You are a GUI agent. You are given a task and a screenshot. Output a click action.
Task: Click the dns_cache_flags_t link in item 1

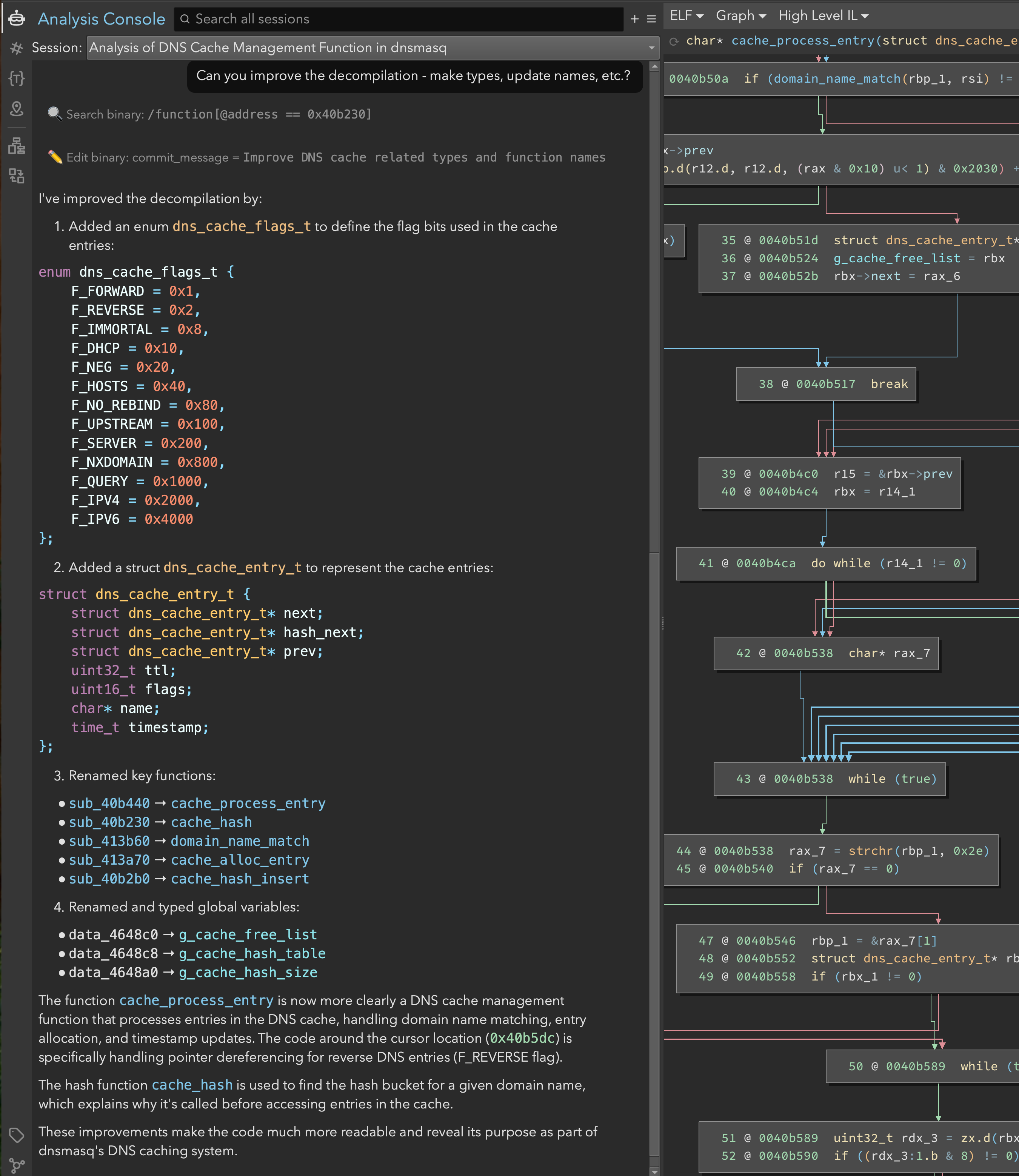click(x=242, y=226)
